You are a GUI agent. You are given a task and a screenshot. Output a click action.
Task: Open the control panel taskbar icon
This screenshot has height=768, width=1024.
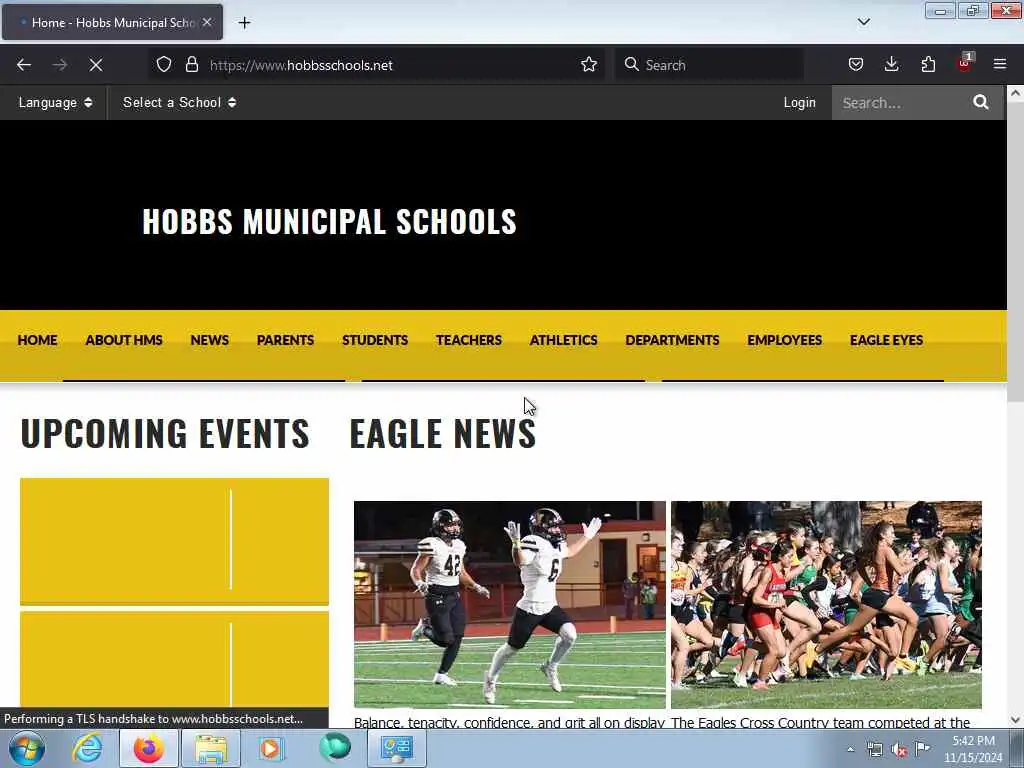396,748
